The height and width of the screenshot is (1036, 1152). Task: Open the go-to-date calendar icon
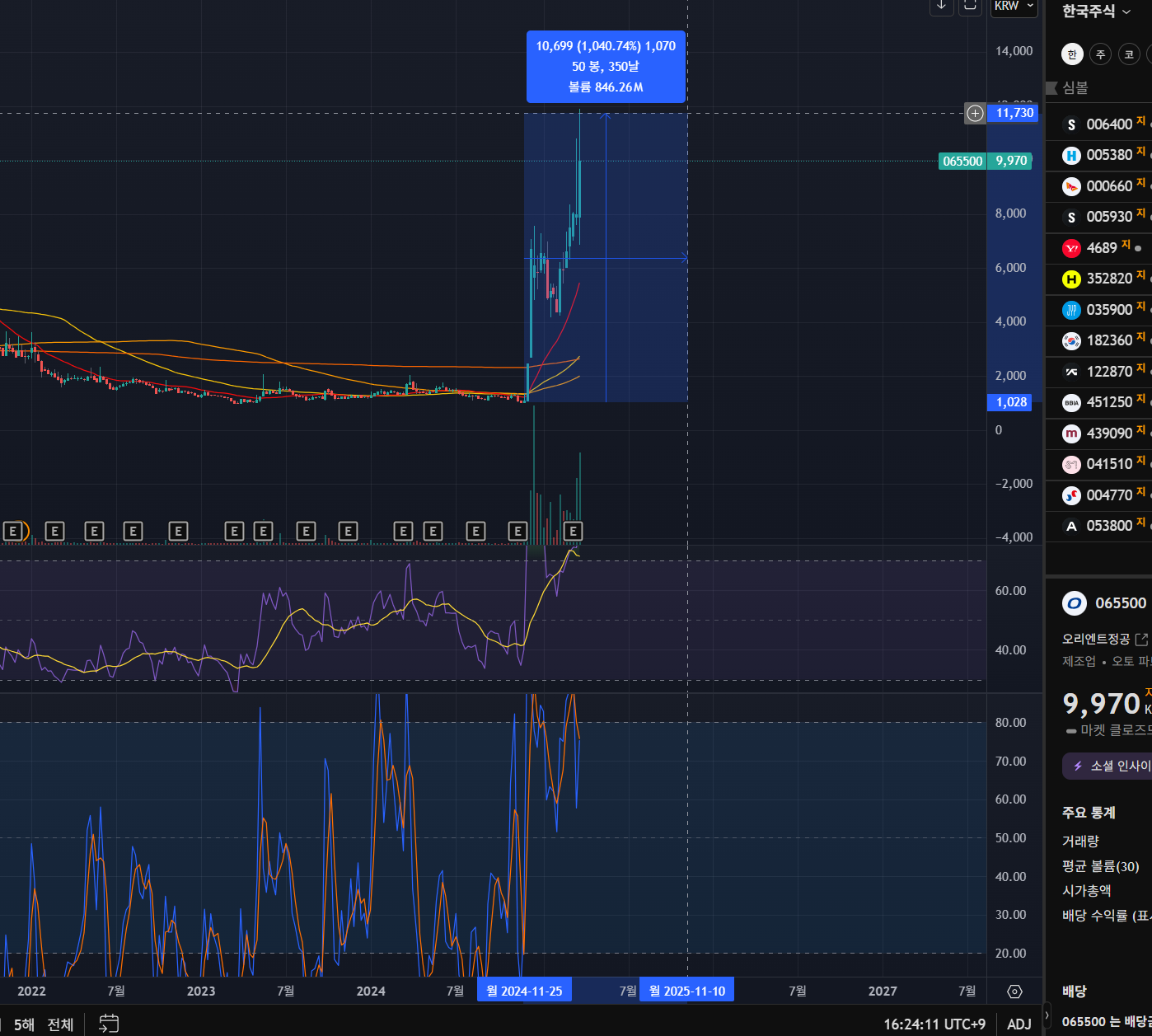pos(109,1024)
